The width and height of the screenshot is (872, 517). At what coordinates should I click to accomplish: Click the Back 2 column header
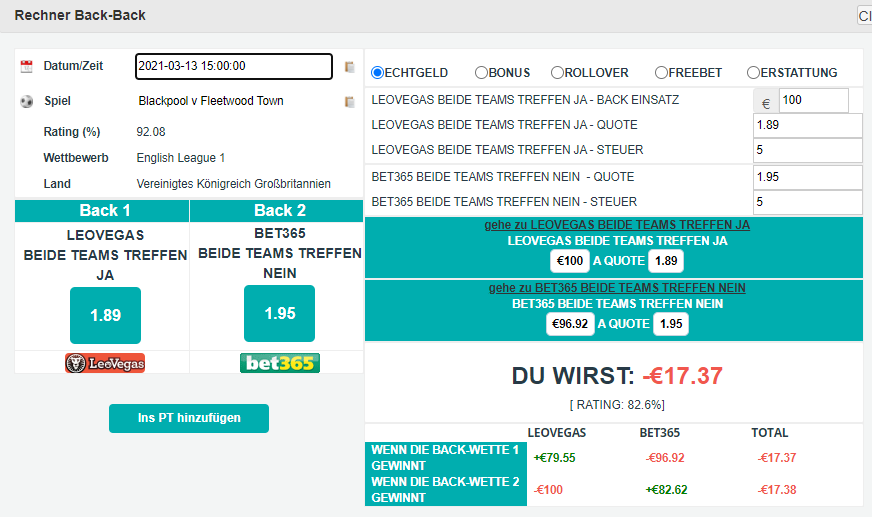pos(276,211)
